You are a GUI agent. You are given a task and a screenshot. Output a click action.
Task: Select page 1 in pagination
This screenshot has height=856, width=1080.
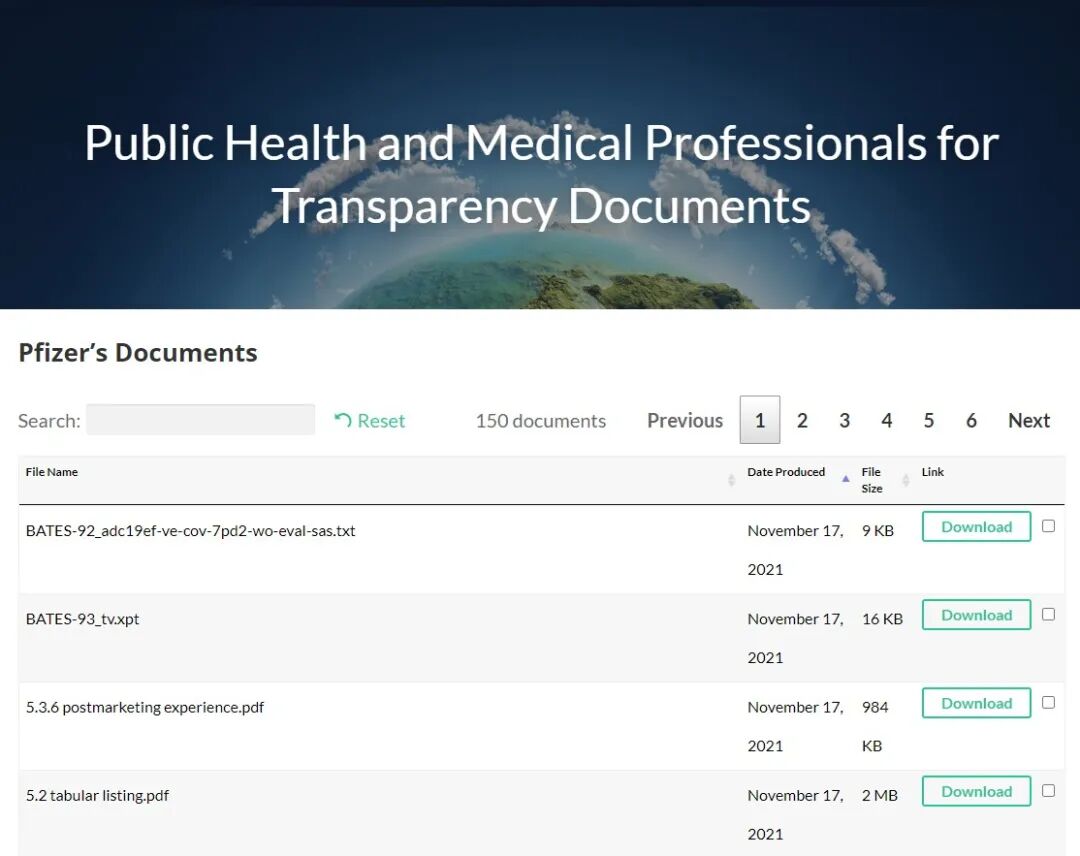pos(760,419)
